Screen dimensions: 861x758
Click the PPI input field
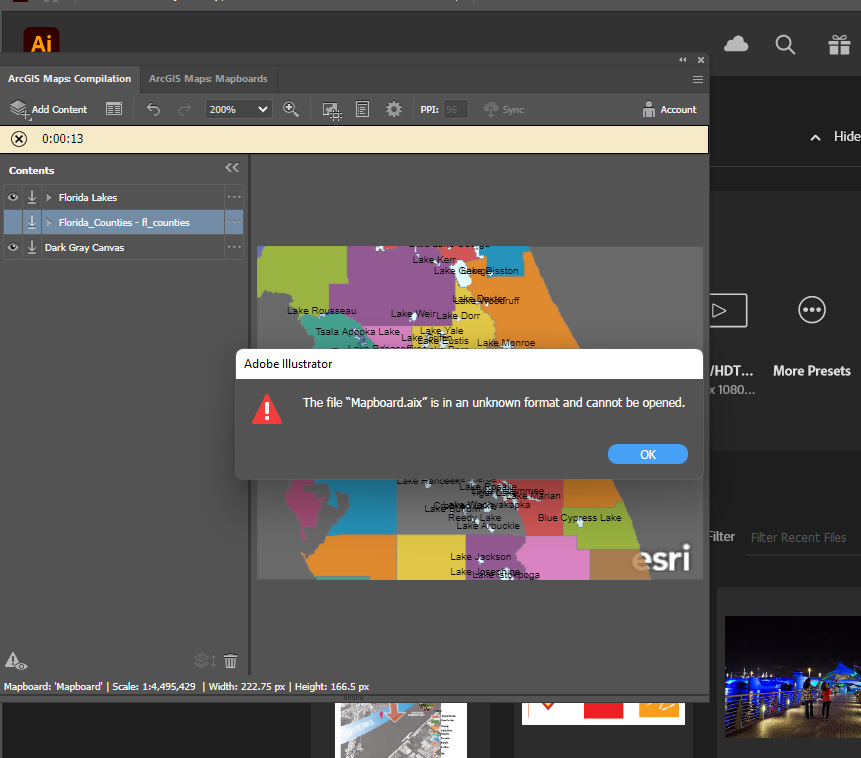455,109
